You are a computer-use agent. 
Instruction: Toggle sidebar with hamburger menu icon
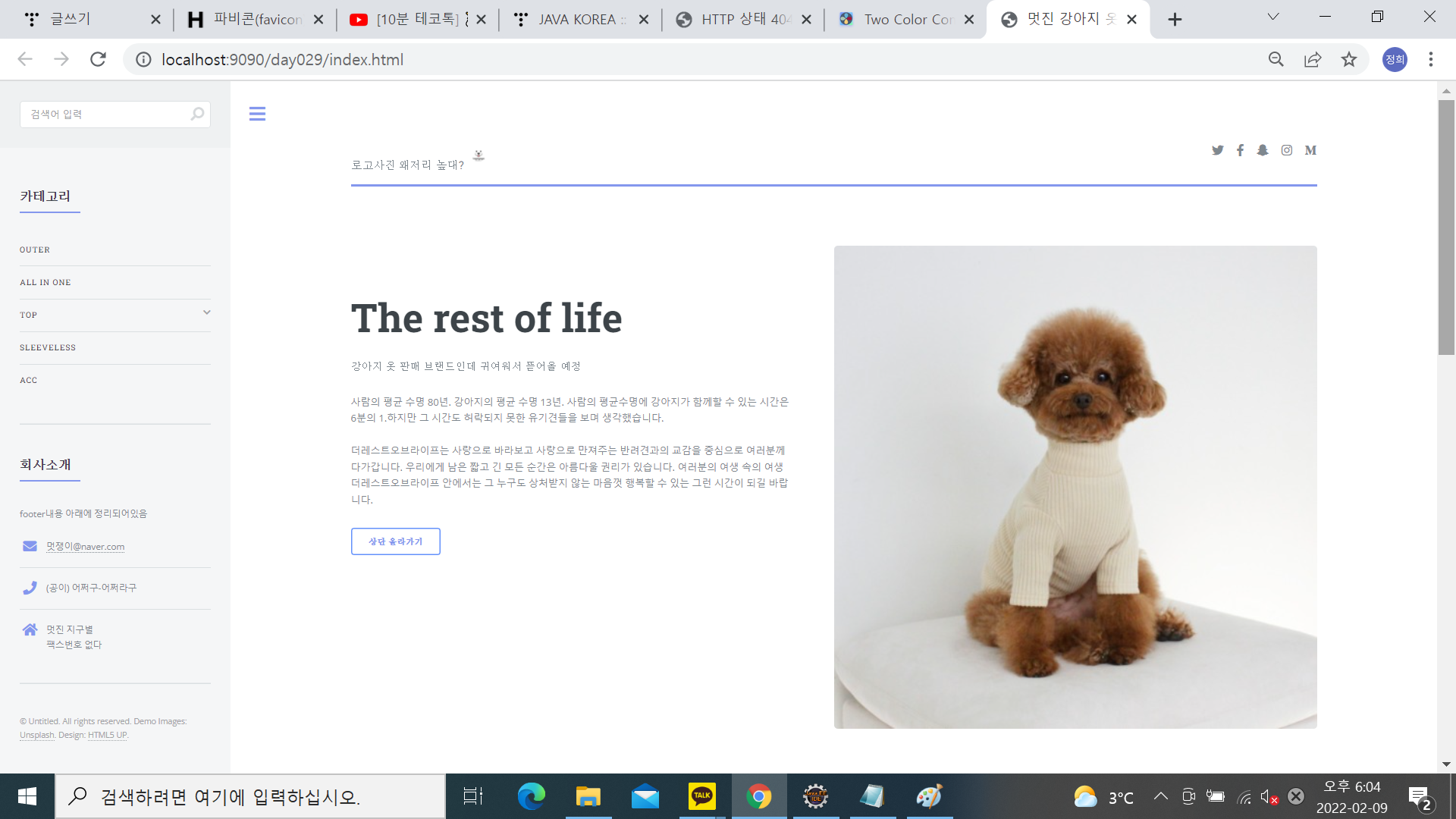coord(257,114)
